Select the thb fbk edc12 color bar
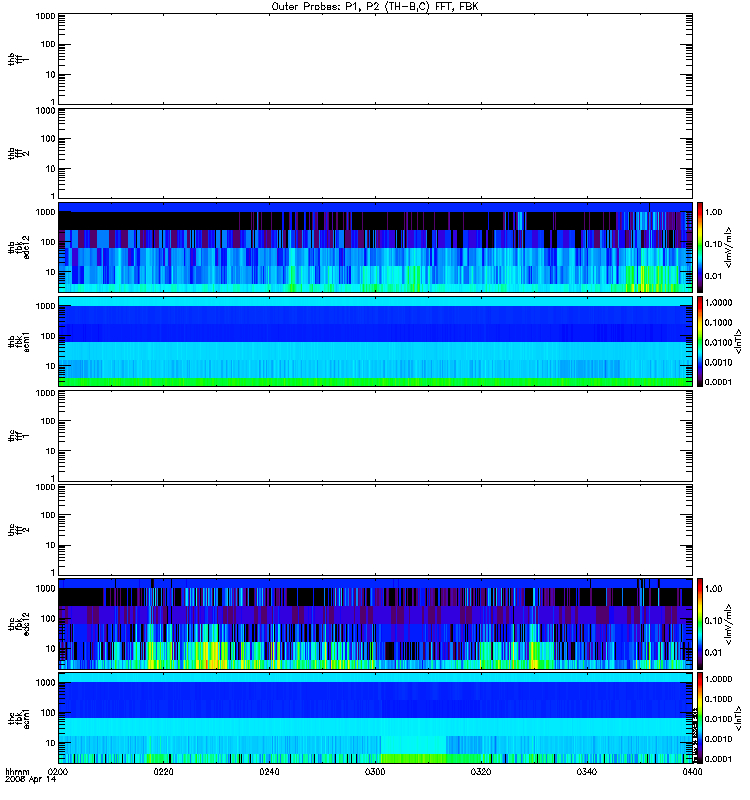The width and height of the screenshot is (750, 800). coord(700,247)
